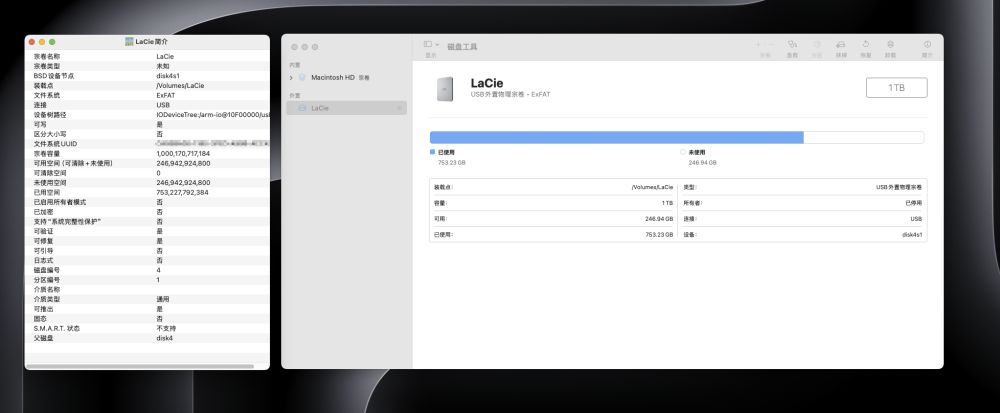Click 装载点 /Volumes/LaCie value in info window

pos(180,85)
